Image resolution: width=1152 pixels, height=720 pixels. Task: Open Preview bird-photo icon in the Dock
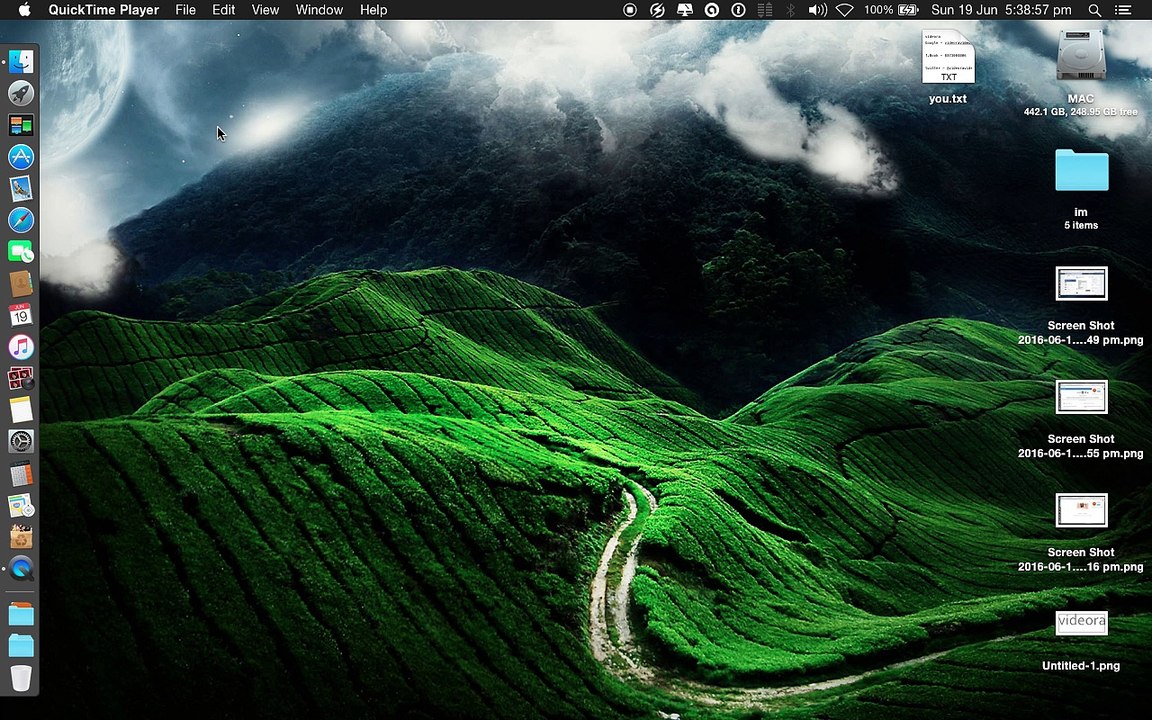(x=21, y=188)
